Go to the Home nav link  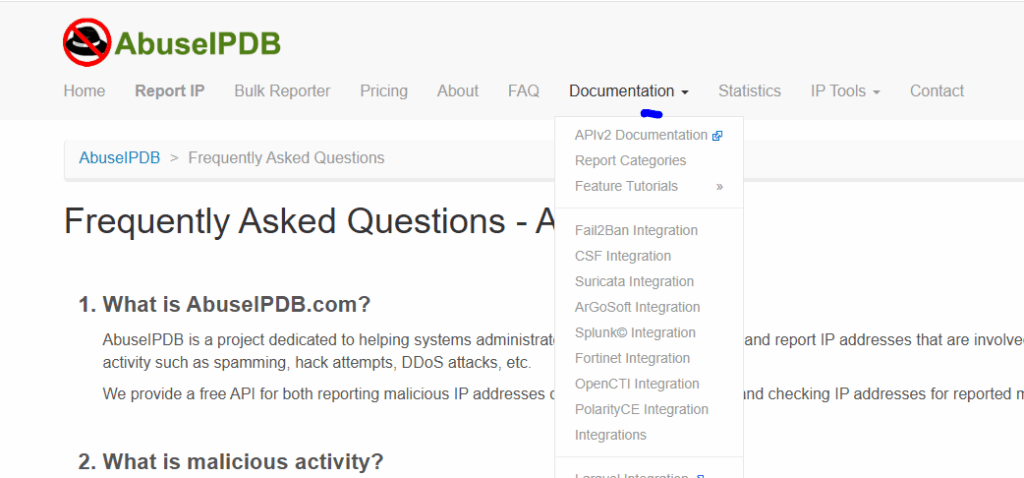point(84,91)
